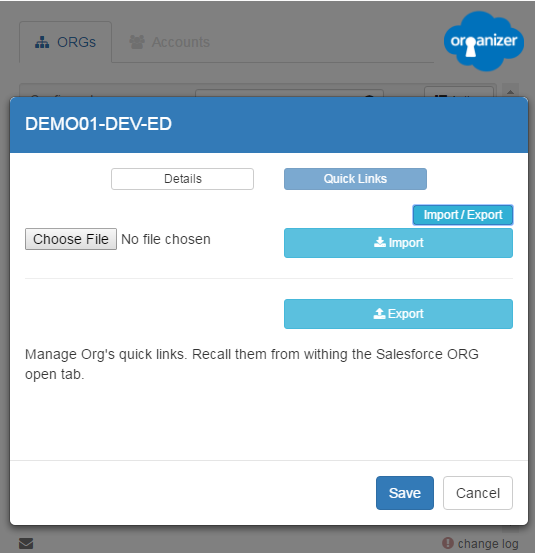The height and width of the screenshot is (553, 535).
Task: Click the sitemap icon on ORGs tab
Action: pos(42,42)
